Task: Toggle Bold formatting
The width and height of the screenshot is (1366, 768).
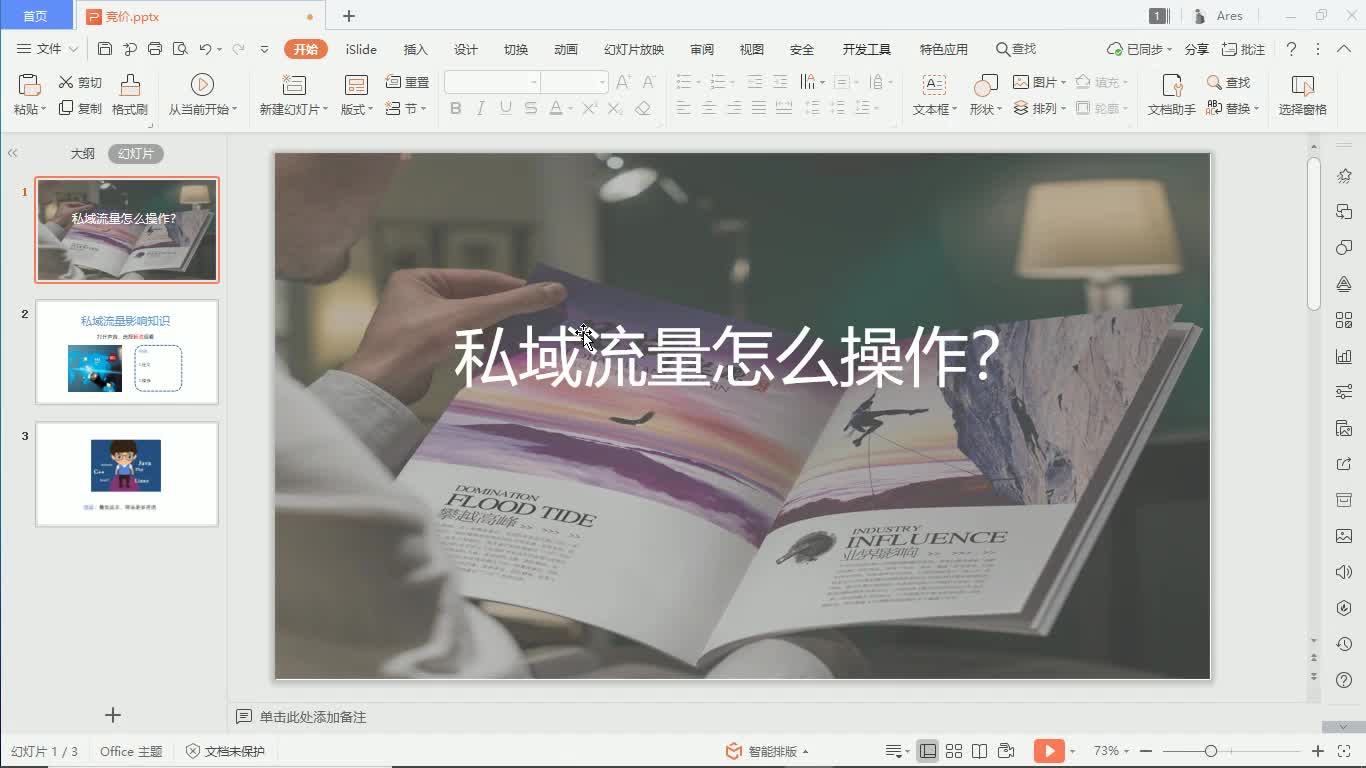Action: pos(456,108)
